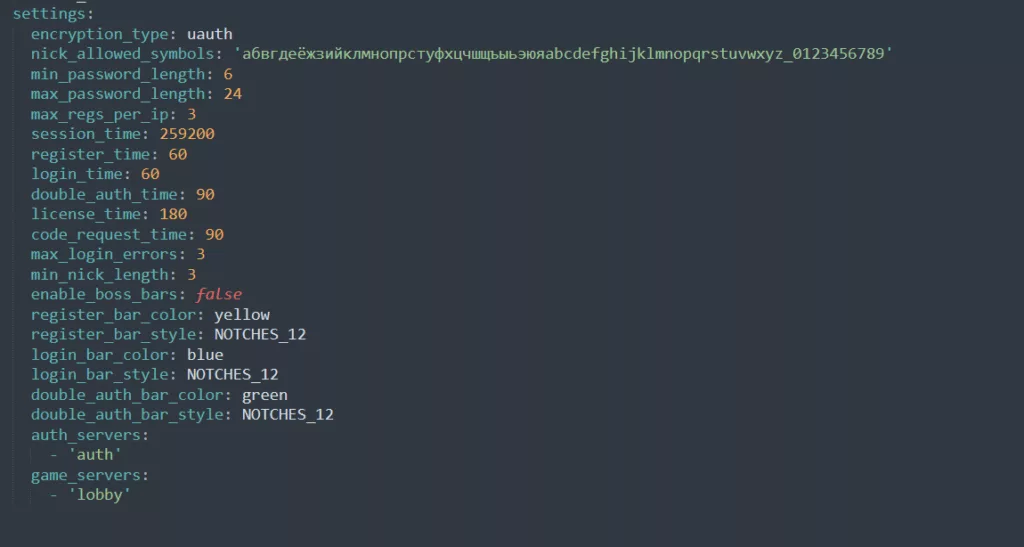
Task: Click the register_bar_style value NOTCHES_12
Action: pyautogui.click(x=260, y=334)
